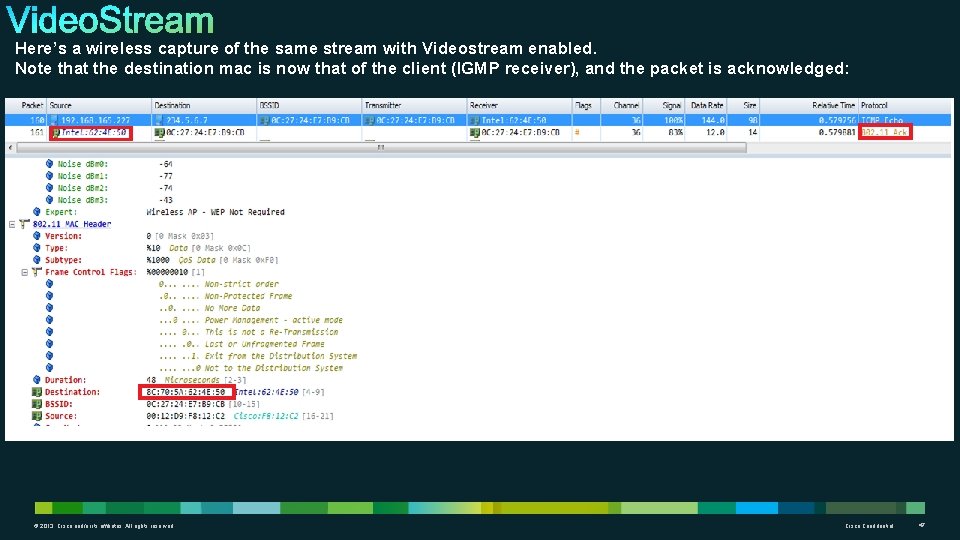Viewport: 960px width, 540px height.
Task: Click the Protocol column header
Action: [x=874, y=105]
